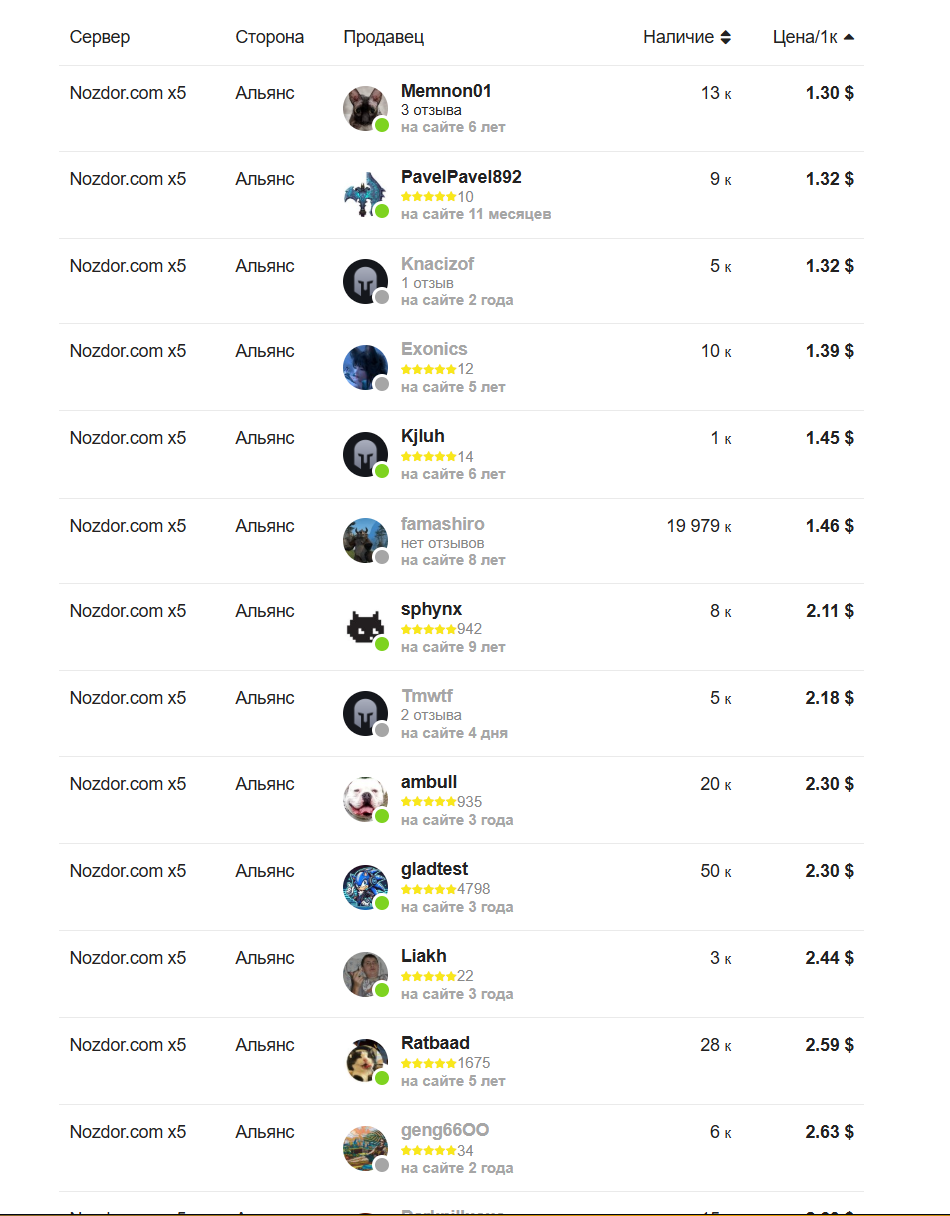Open seller Kjluh's profile name
Screen dimensions: 950x1216
click(423, 436)
